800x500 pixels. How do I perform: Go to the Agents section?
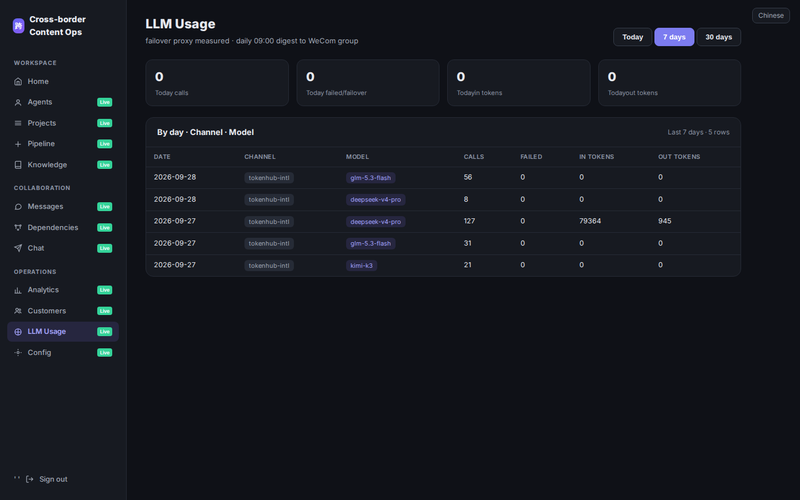pyautogui.click(x=63, y=102)
